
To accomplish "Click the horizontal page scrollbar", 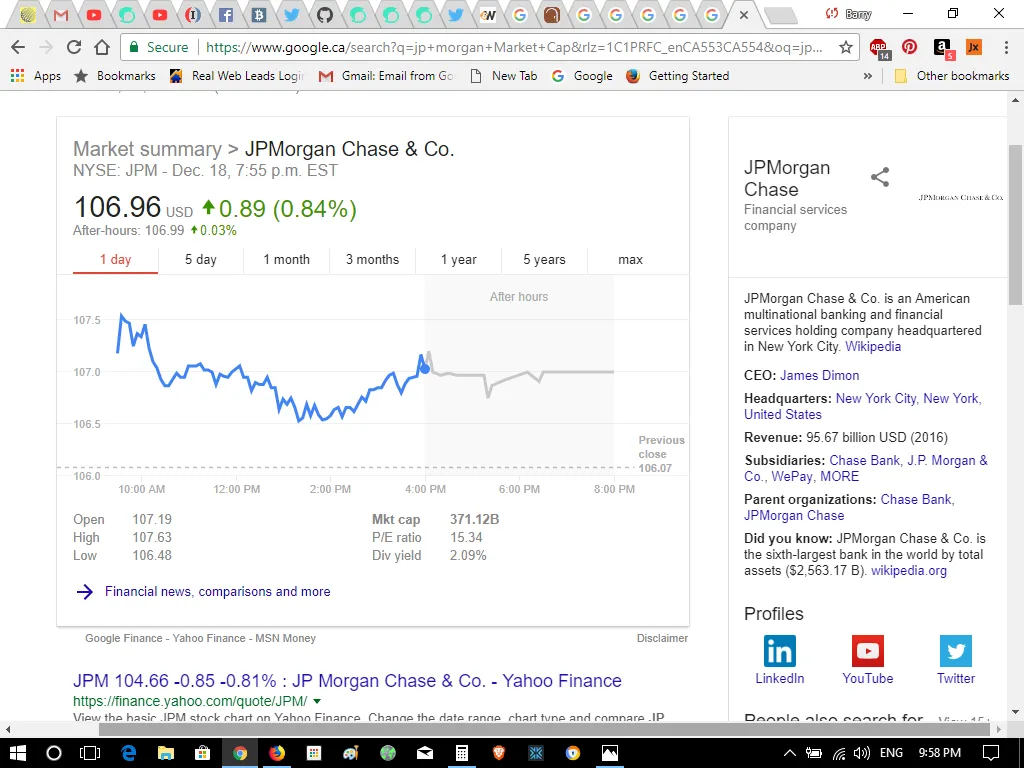I will tap(545, 728).
